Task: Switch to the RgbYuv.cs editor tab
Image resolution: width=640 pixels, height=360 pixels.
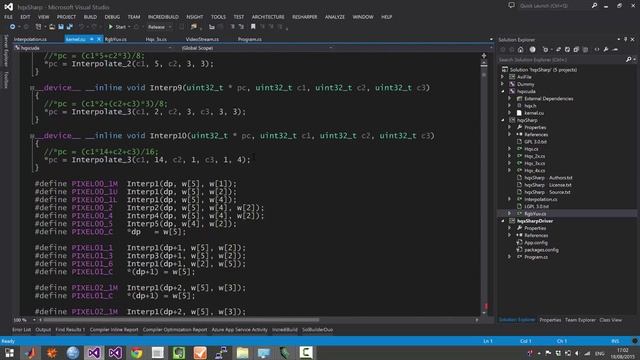Action: point(116,40)
